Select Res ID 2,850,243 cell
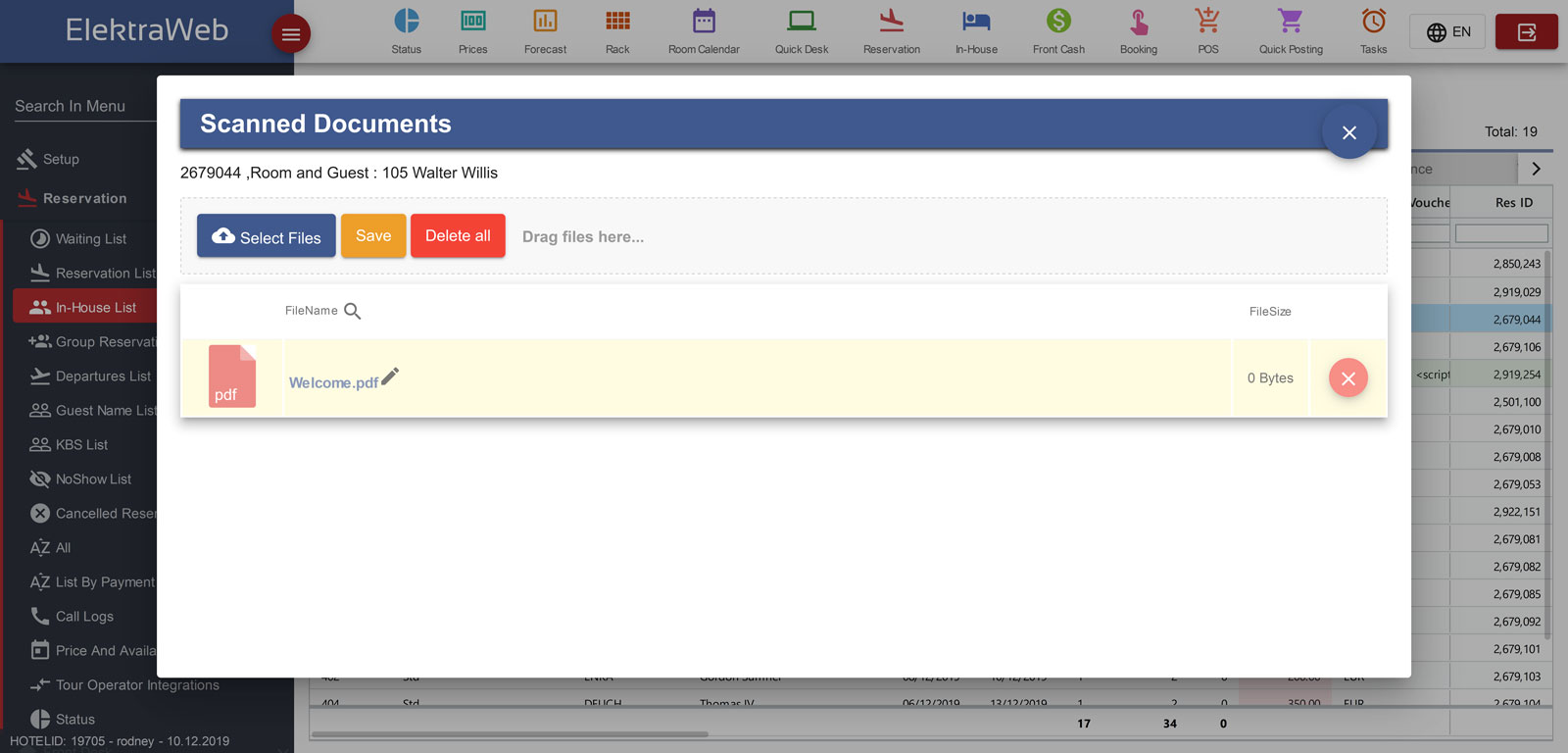The height and width of the screenshot is (753, 1568). [1500, 264]
